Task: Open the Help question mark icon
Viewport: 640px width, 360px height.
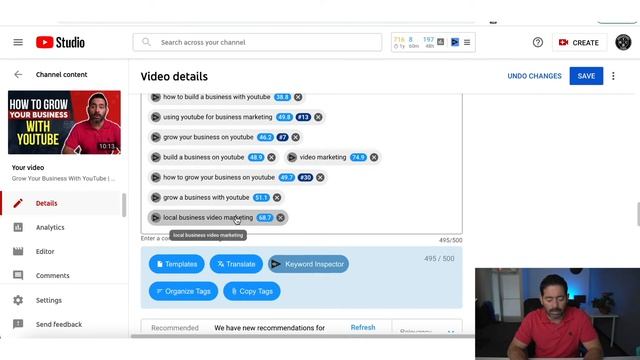Action: [538, 42]
